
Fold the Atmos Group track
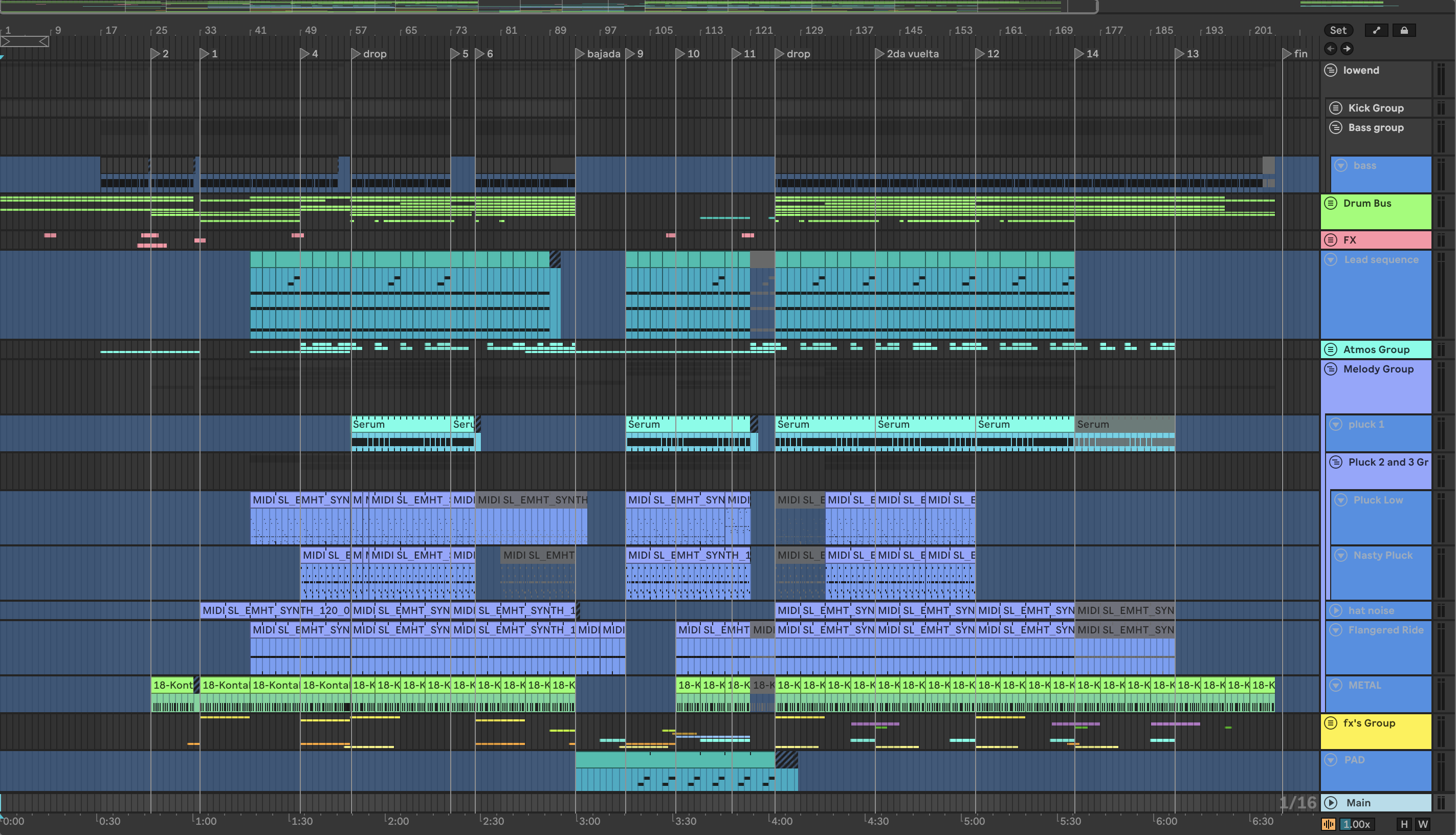tap(1331, 349)
